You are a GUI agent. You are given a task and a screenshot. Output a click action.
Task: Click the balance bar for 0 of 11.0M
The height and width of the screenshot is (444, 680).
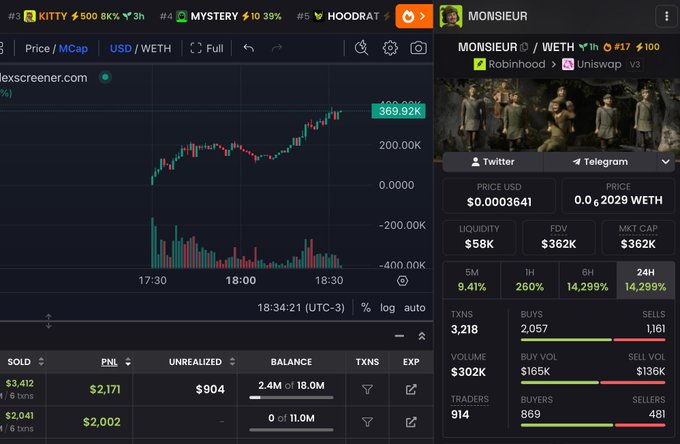(291, 430)
